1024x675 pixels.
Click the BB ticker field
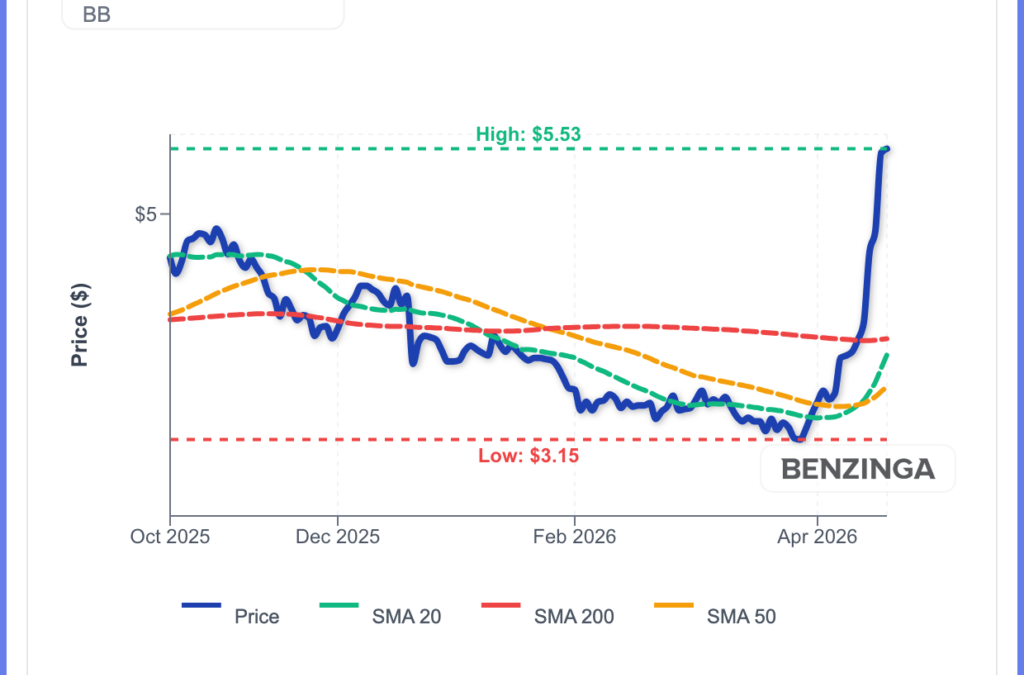pos(202,14)
